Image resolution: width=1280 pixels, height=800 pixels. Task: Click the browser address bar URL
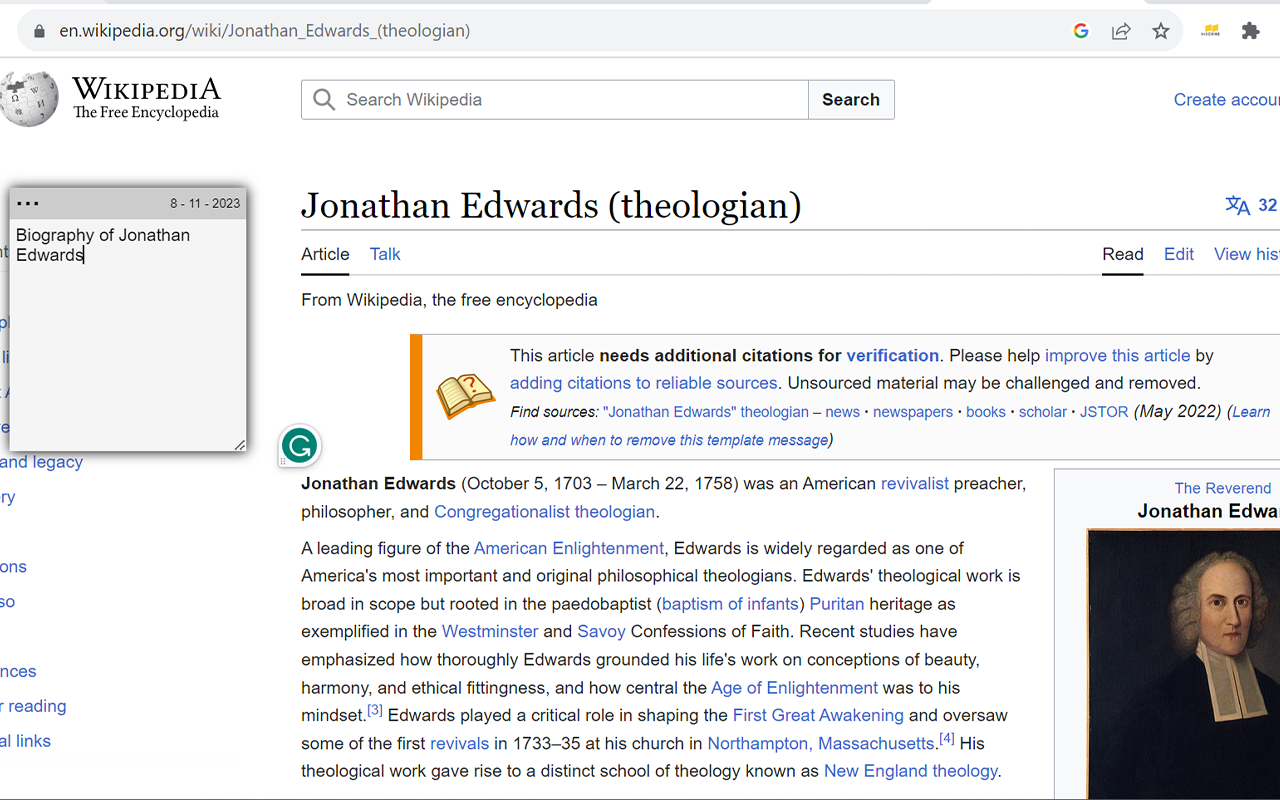pos(265,31)
